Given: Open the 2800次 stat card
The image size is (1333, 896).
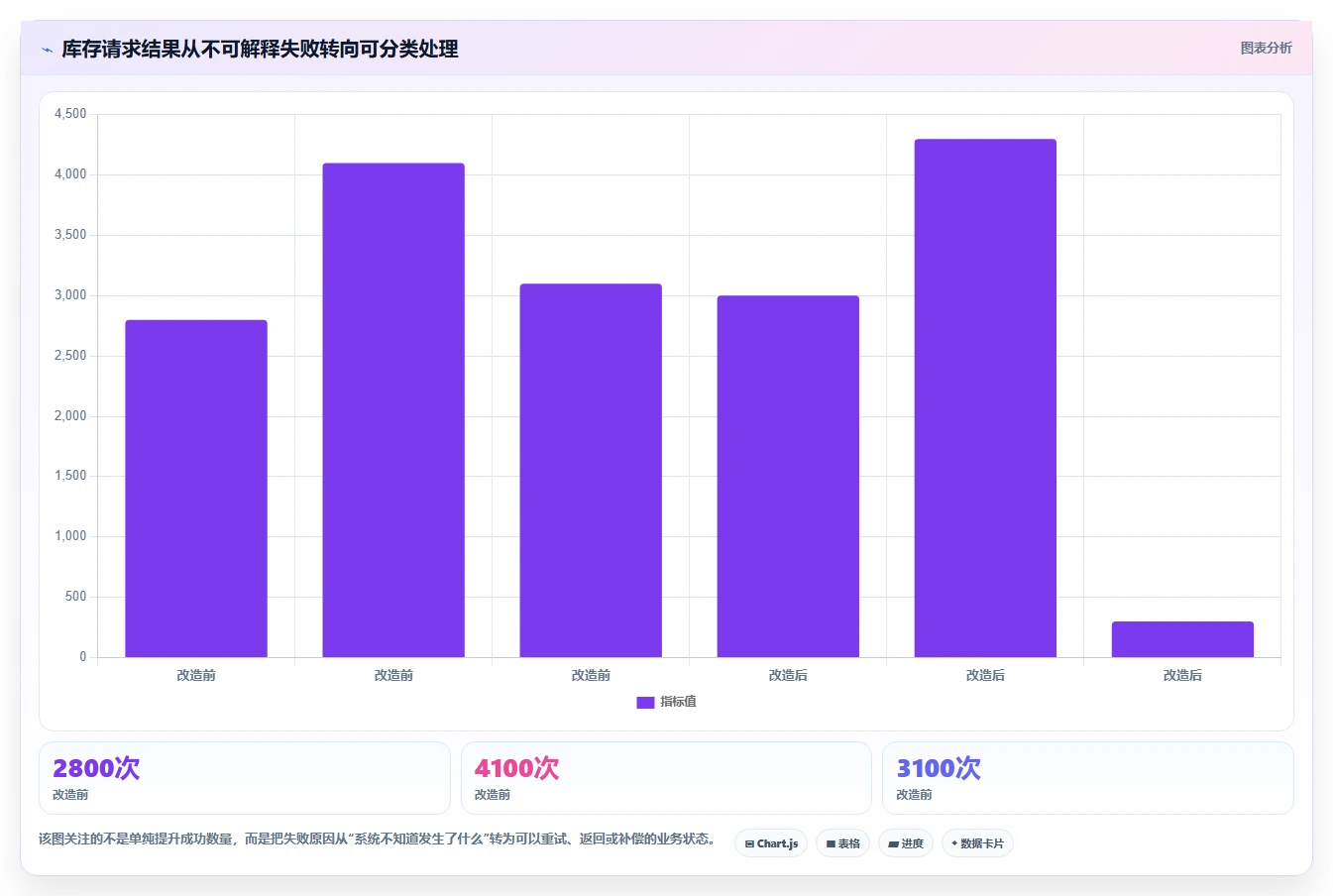Looking at the screenshot, I should [x=245, y=778].
